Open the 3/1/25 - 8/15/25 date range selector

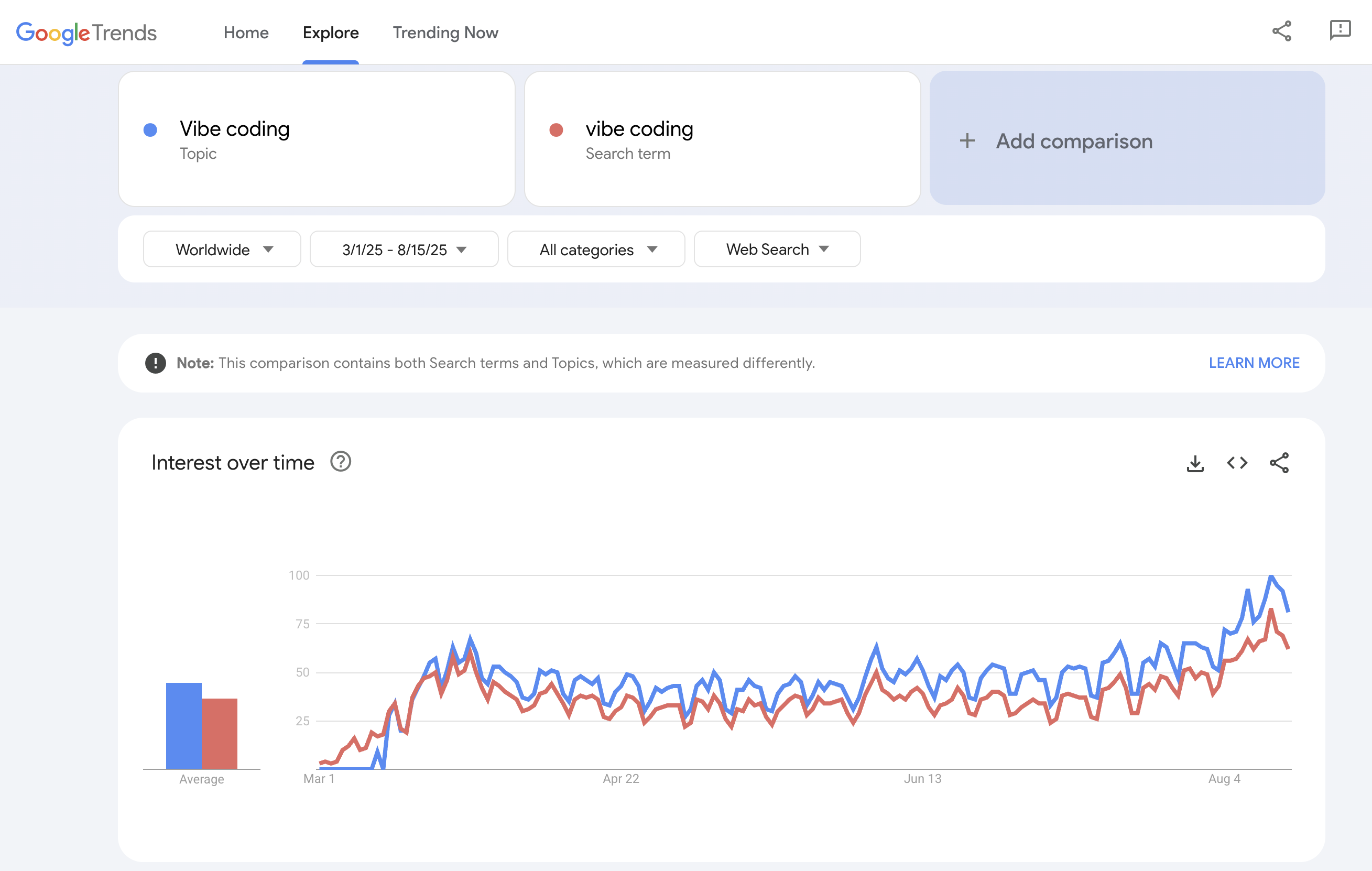(404, 249)
